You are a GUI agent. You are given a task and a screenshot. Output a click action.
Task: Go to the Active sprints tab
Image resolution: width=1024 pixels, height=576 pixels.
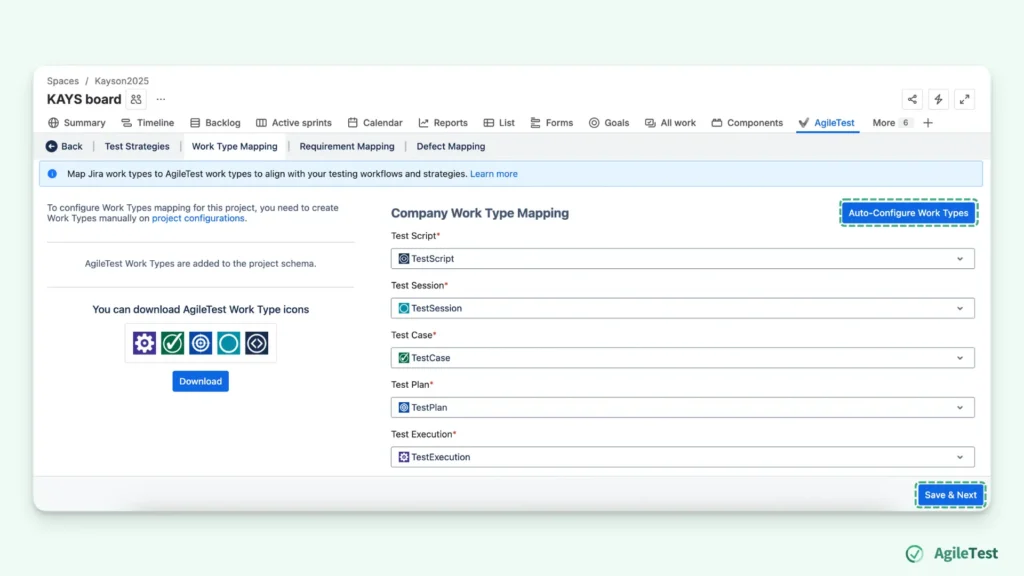[294, 123]
